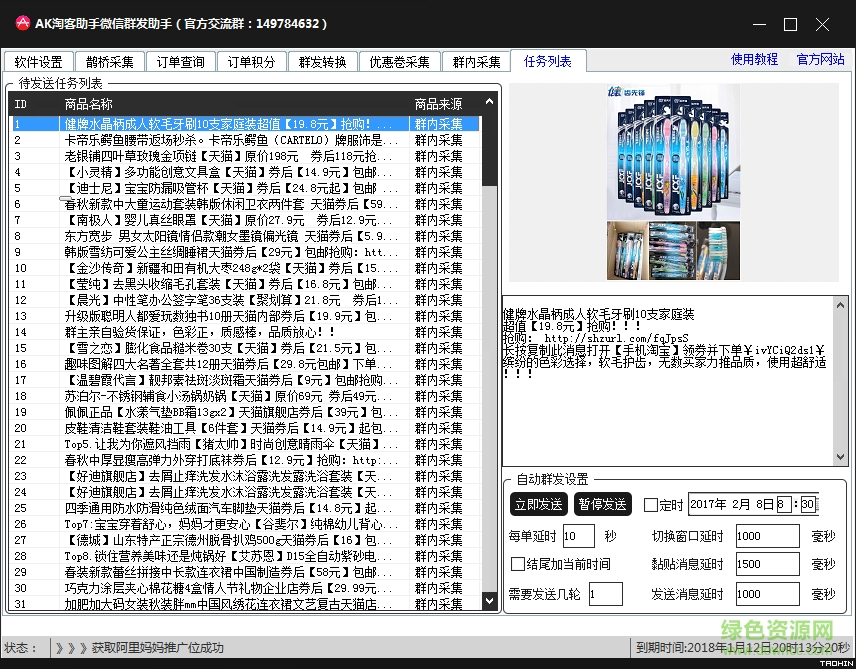
Task: Open the 官方网站 official website link
Action: pyautogui.click(x=820, y=60)
